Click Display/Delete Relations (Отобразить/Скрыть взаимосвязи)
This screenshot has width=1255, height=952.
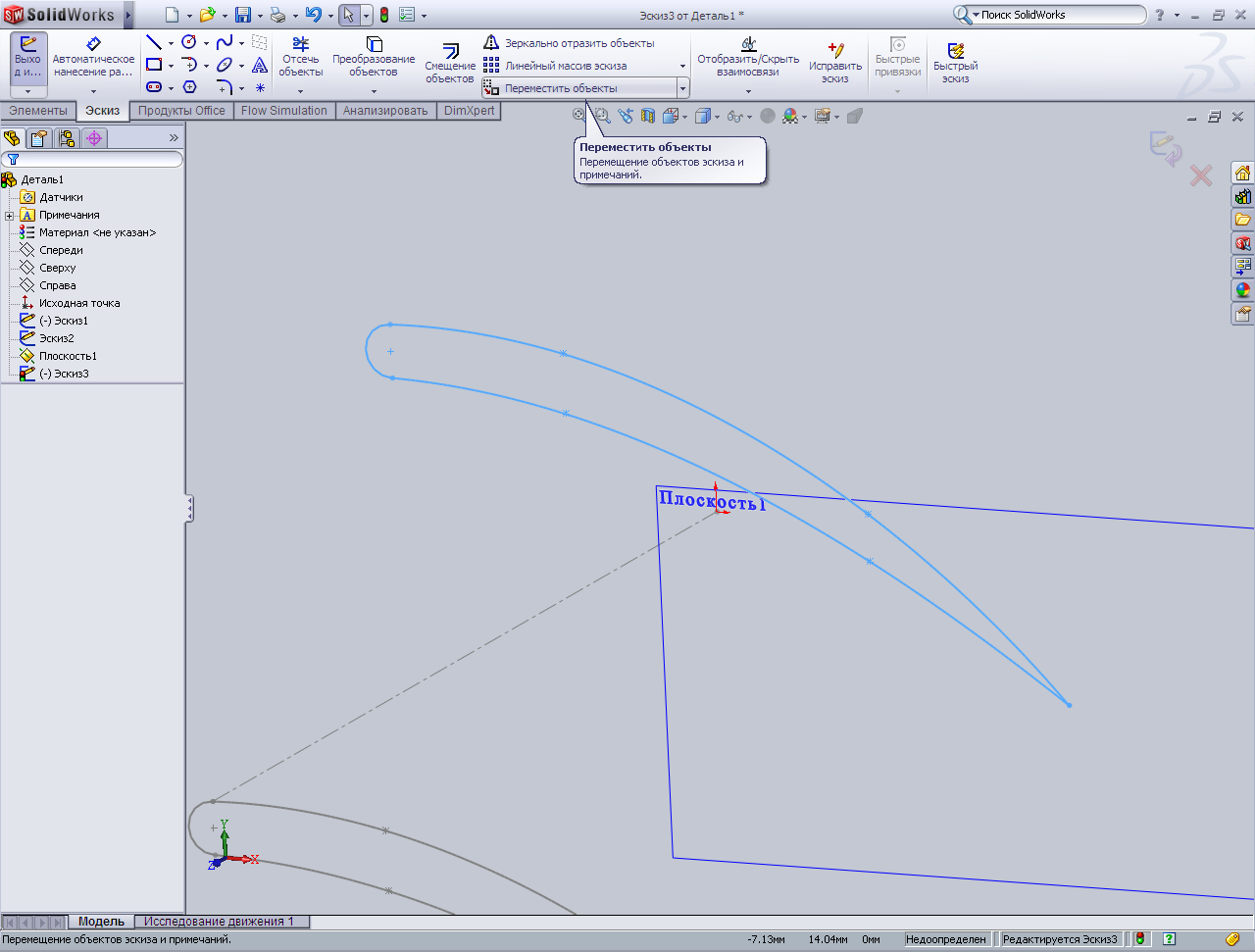[x=748, y=57]
